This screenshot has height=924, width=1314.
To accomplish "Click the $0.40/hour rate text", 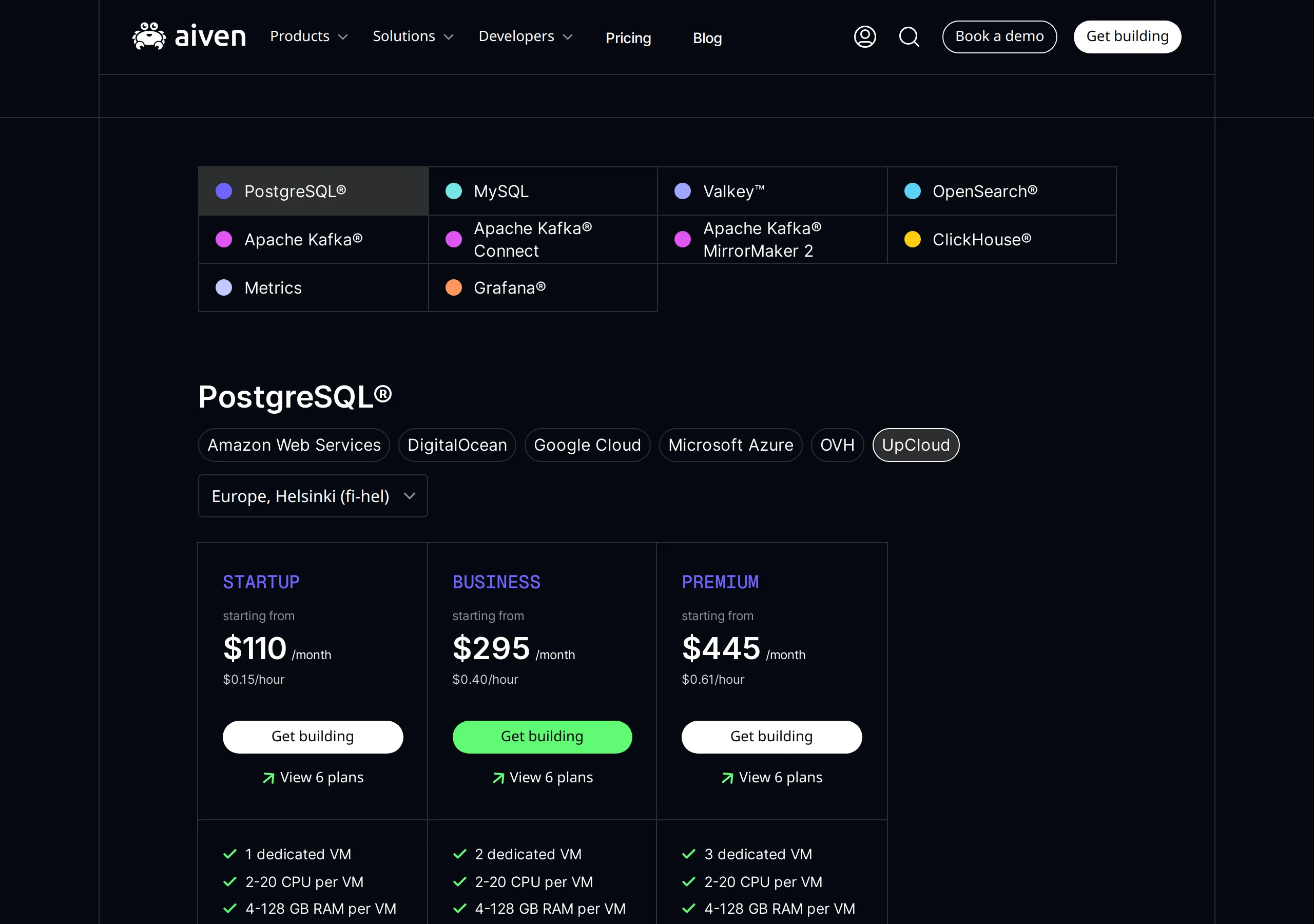I will point(486,680).
